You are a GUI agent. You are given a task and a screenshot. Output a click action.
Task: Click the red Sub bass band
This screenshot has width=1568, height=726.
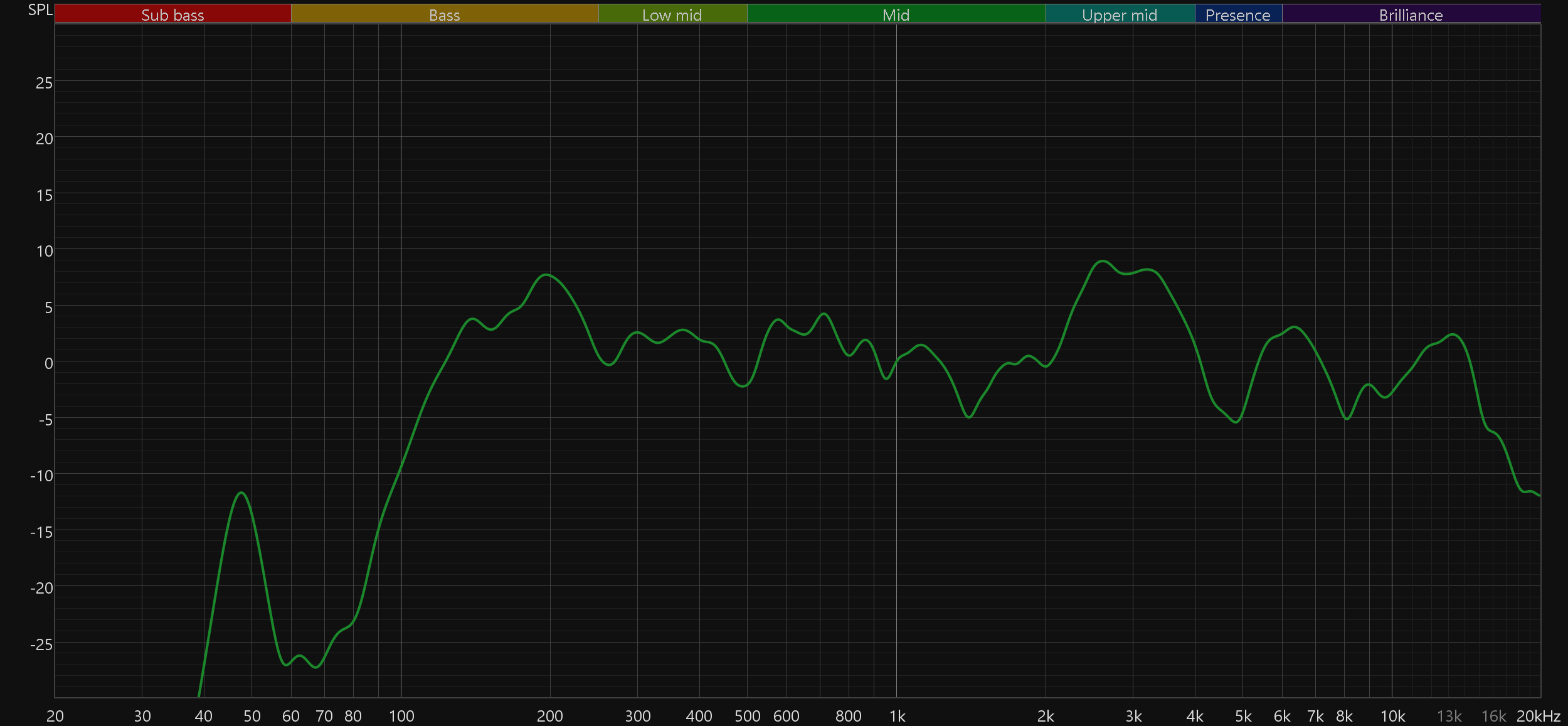tap(172, 14)
